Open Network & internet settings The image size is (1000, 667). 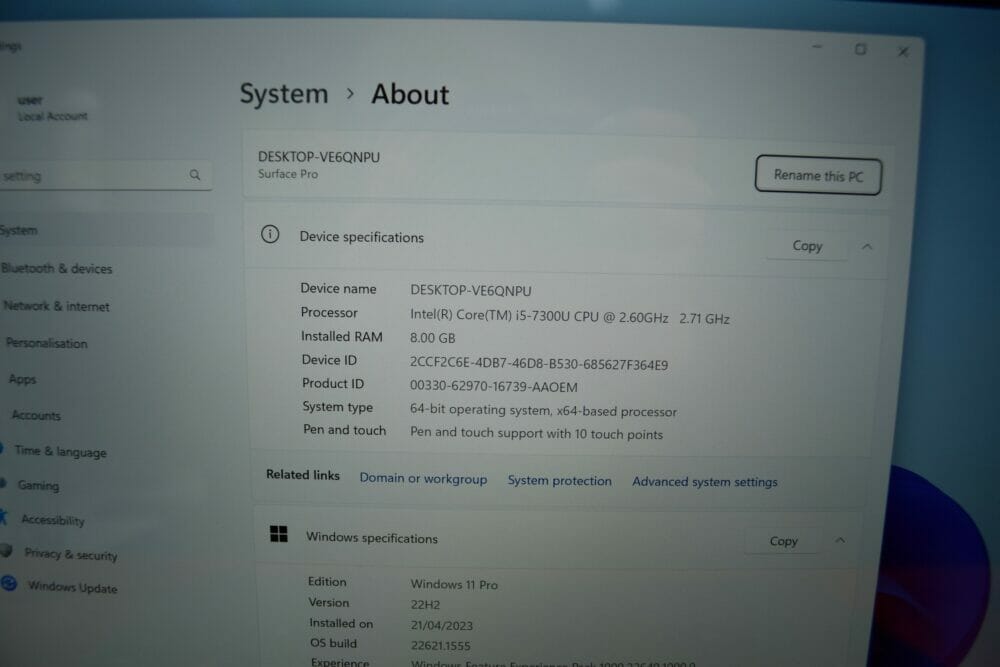point(57,306)
